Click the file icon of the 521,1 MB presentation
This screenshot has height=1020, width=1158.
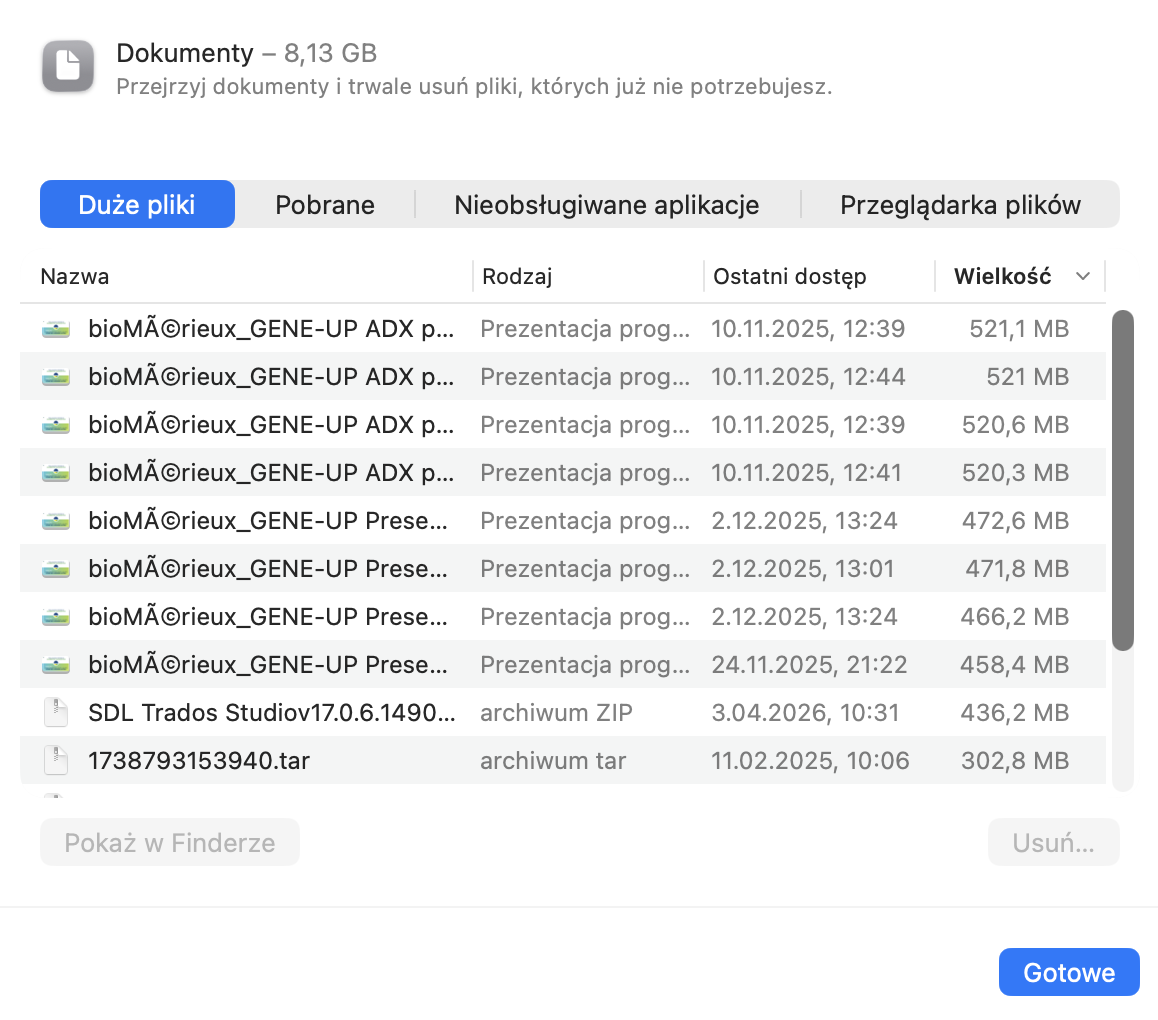point(56,329)
